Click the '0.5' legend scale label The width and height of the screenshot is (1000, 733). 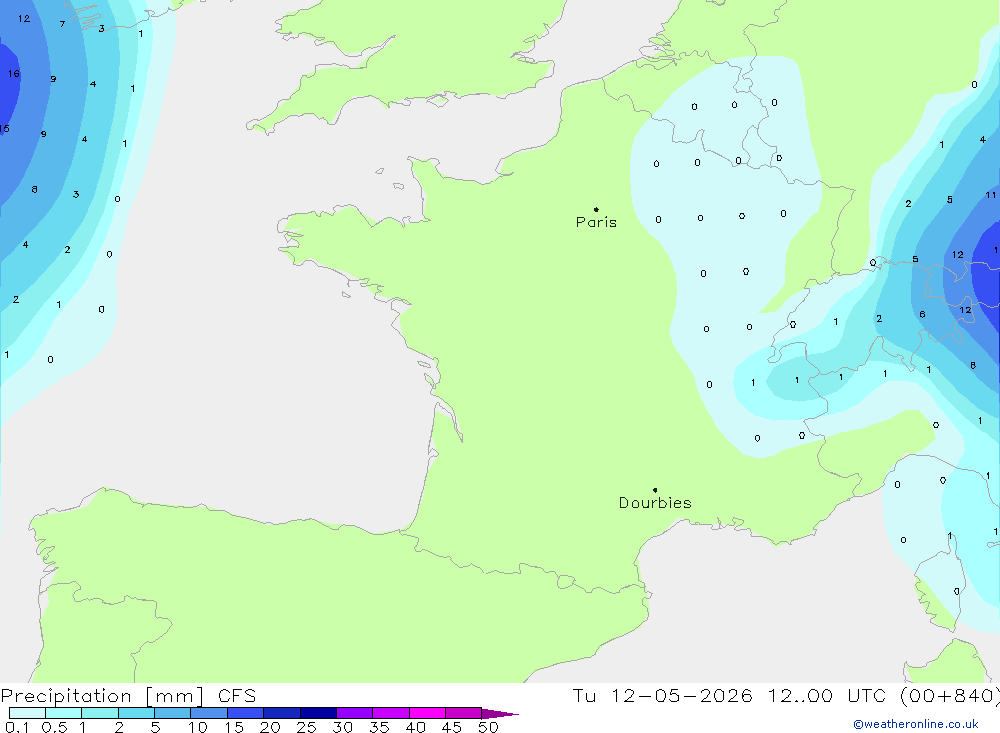[54, 727]
